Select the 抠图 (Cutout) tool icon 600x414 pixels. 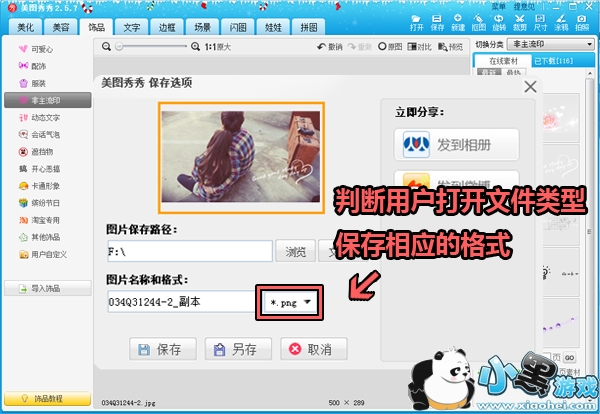478,23
